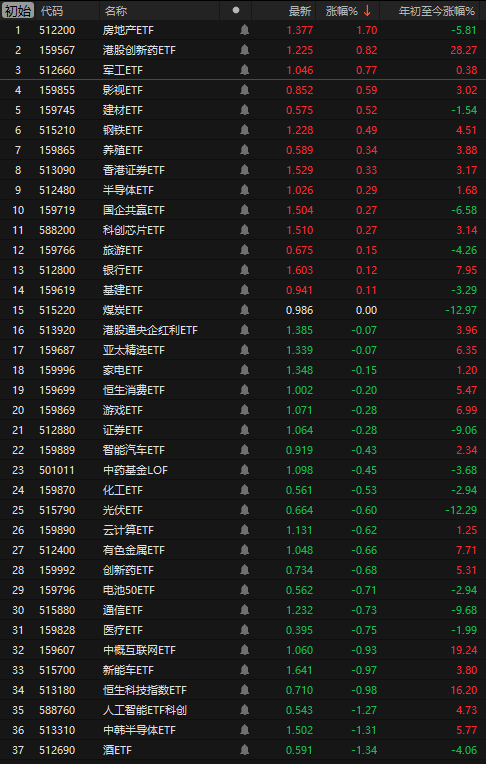Sort by the 最新 price column
Viewport: 486px width, 764px height.
pyautogui.click(x=300, y=11)
